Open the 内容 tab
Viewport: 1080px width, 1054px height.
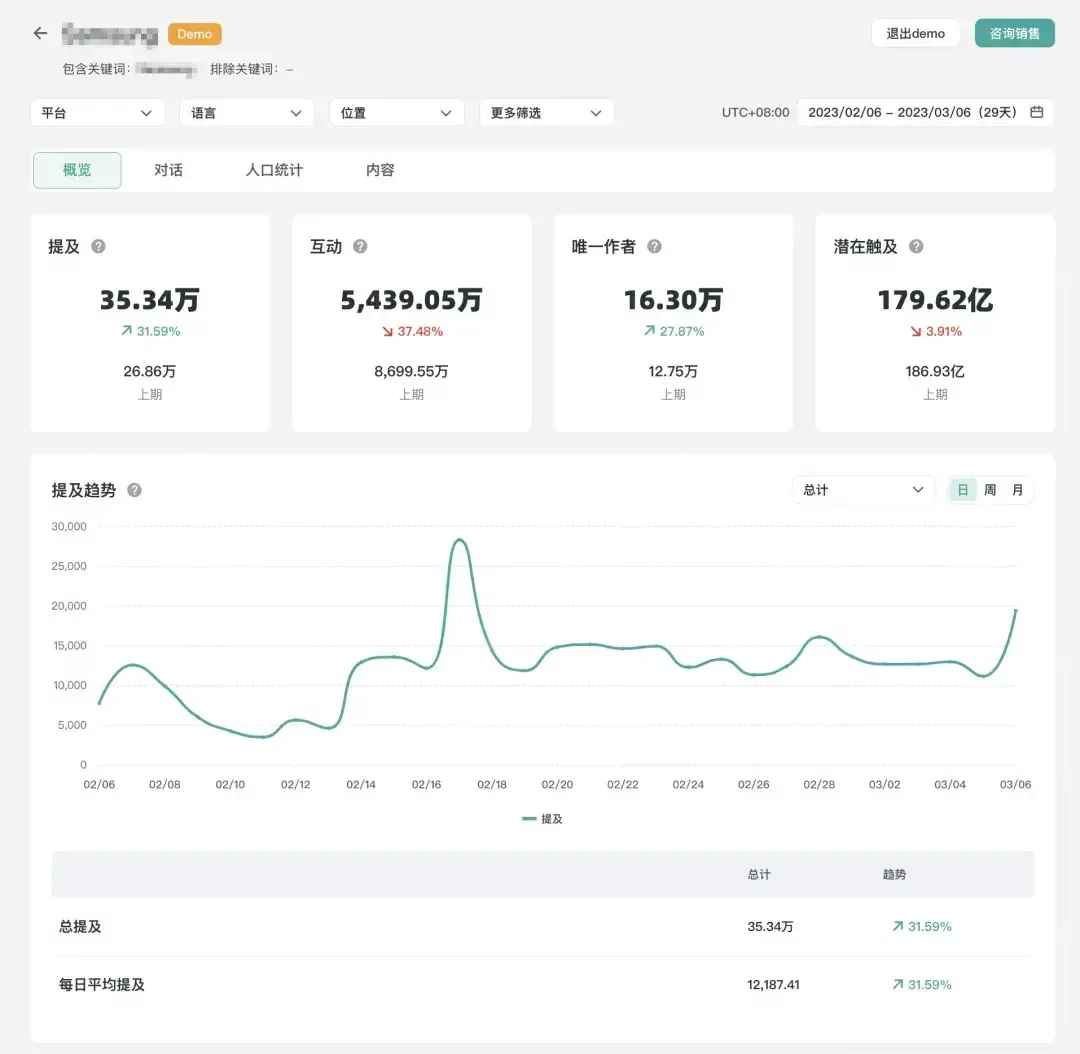tap(380, 170)
